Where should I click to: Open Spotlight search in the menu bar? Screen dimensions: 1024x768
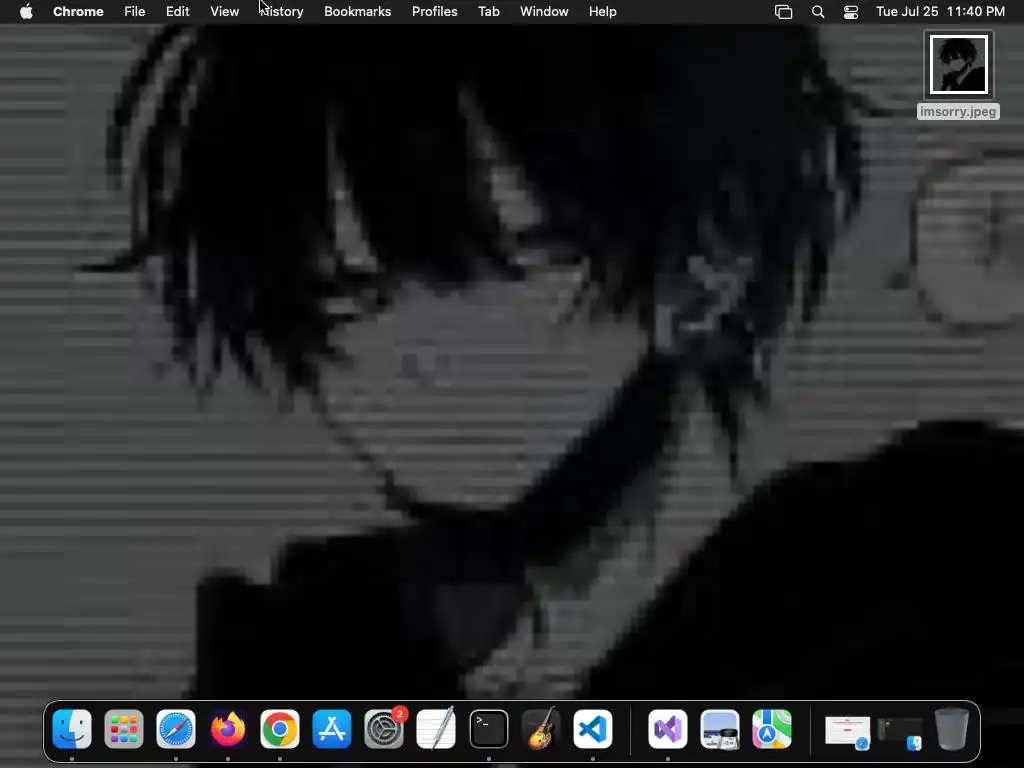coord(818,12)
